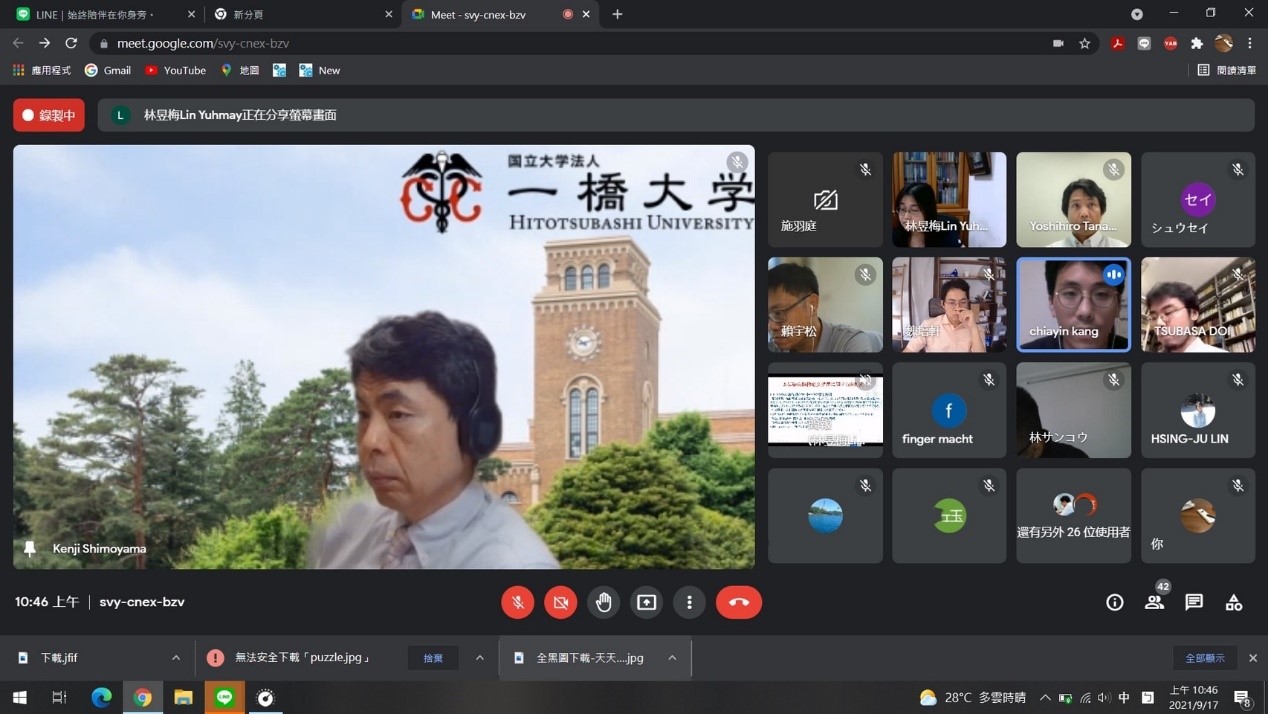Open the 閱讀清單 reading list
This screenshot has width=1268, height=714.
[x=1227, y=70]
